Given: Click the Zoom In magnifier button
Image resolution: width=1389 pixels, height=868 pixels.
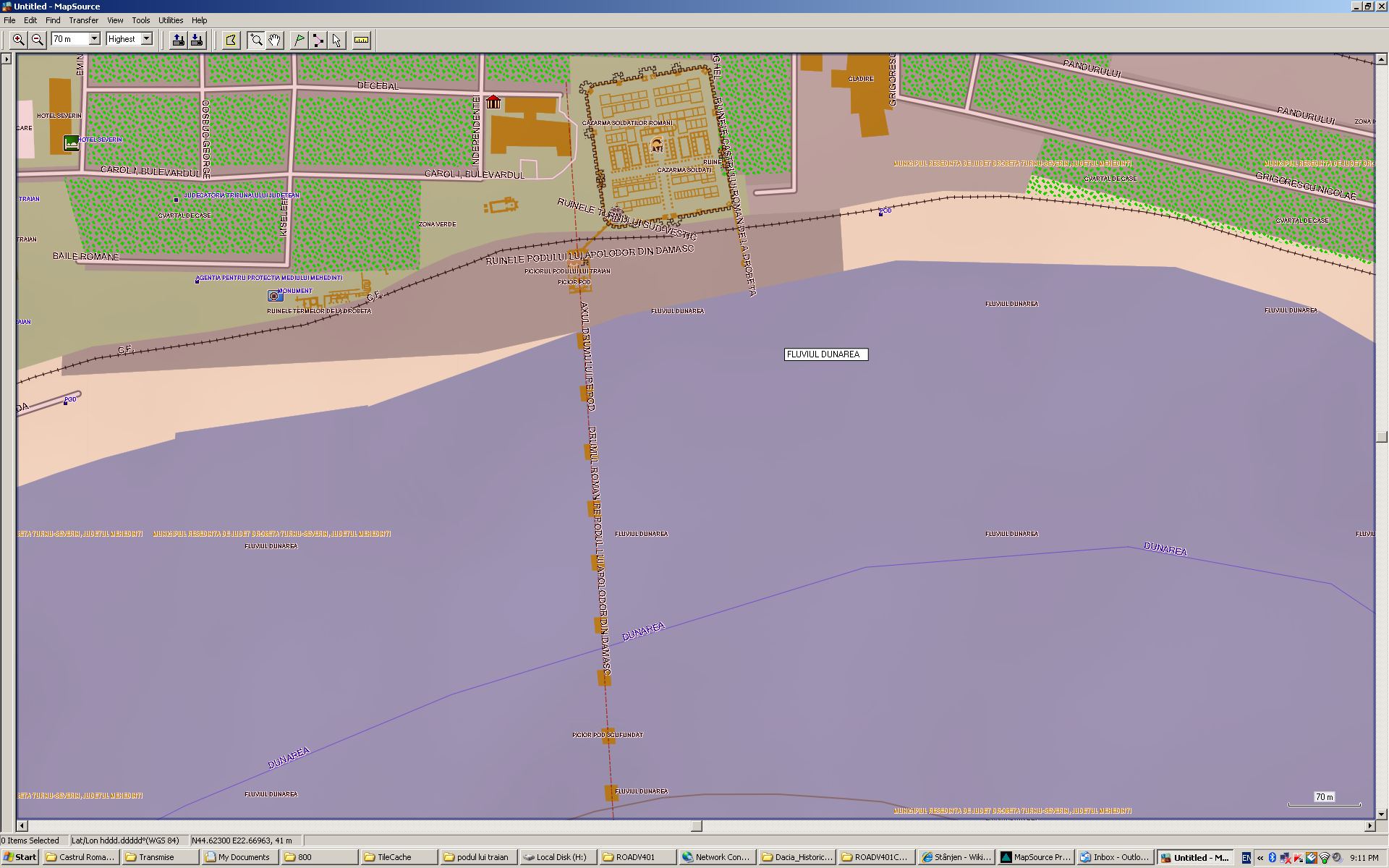Looking at the screenshot, I should 18,40.
